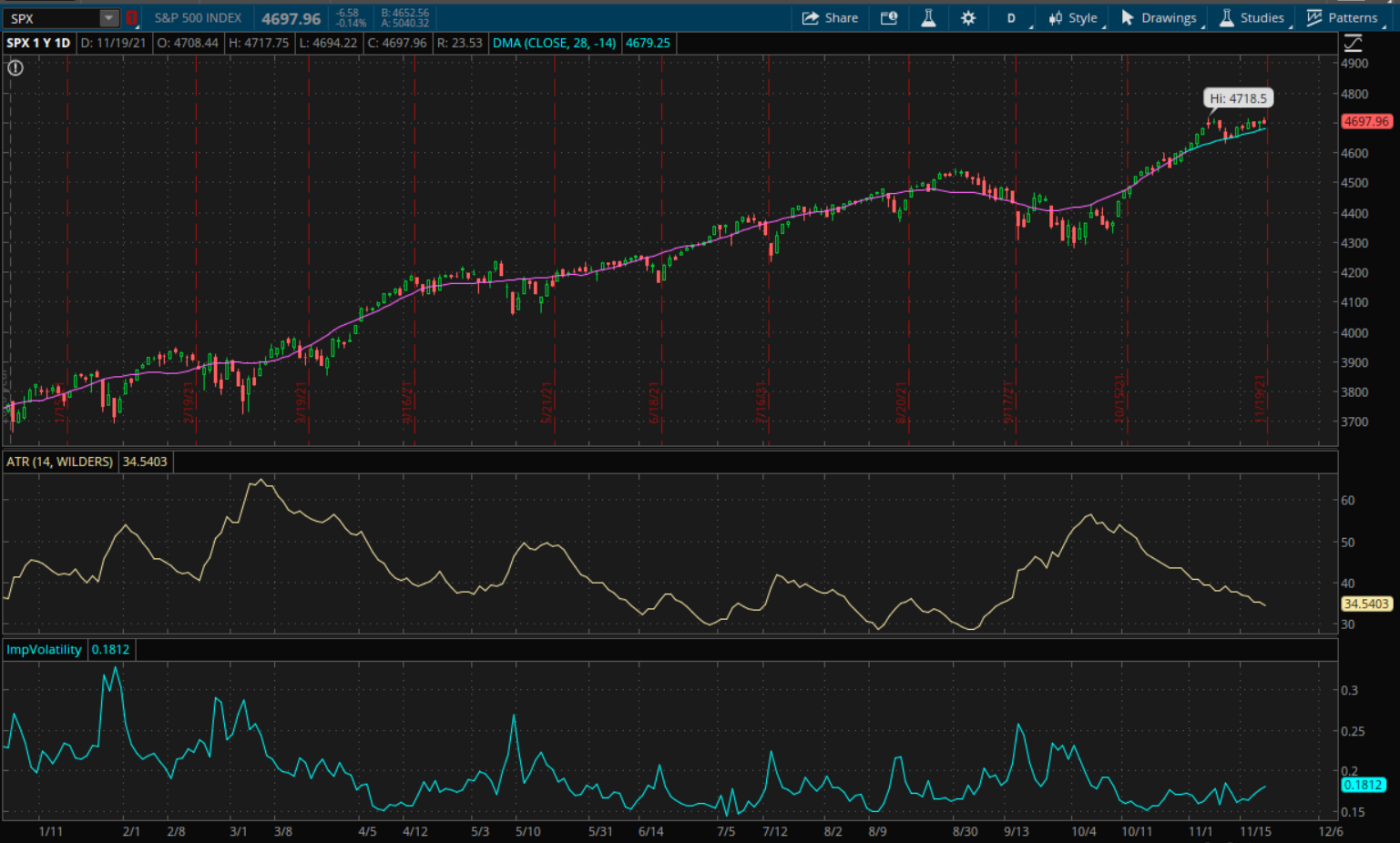Click the ATR value 34.5403 in header

tap(145, 462)
